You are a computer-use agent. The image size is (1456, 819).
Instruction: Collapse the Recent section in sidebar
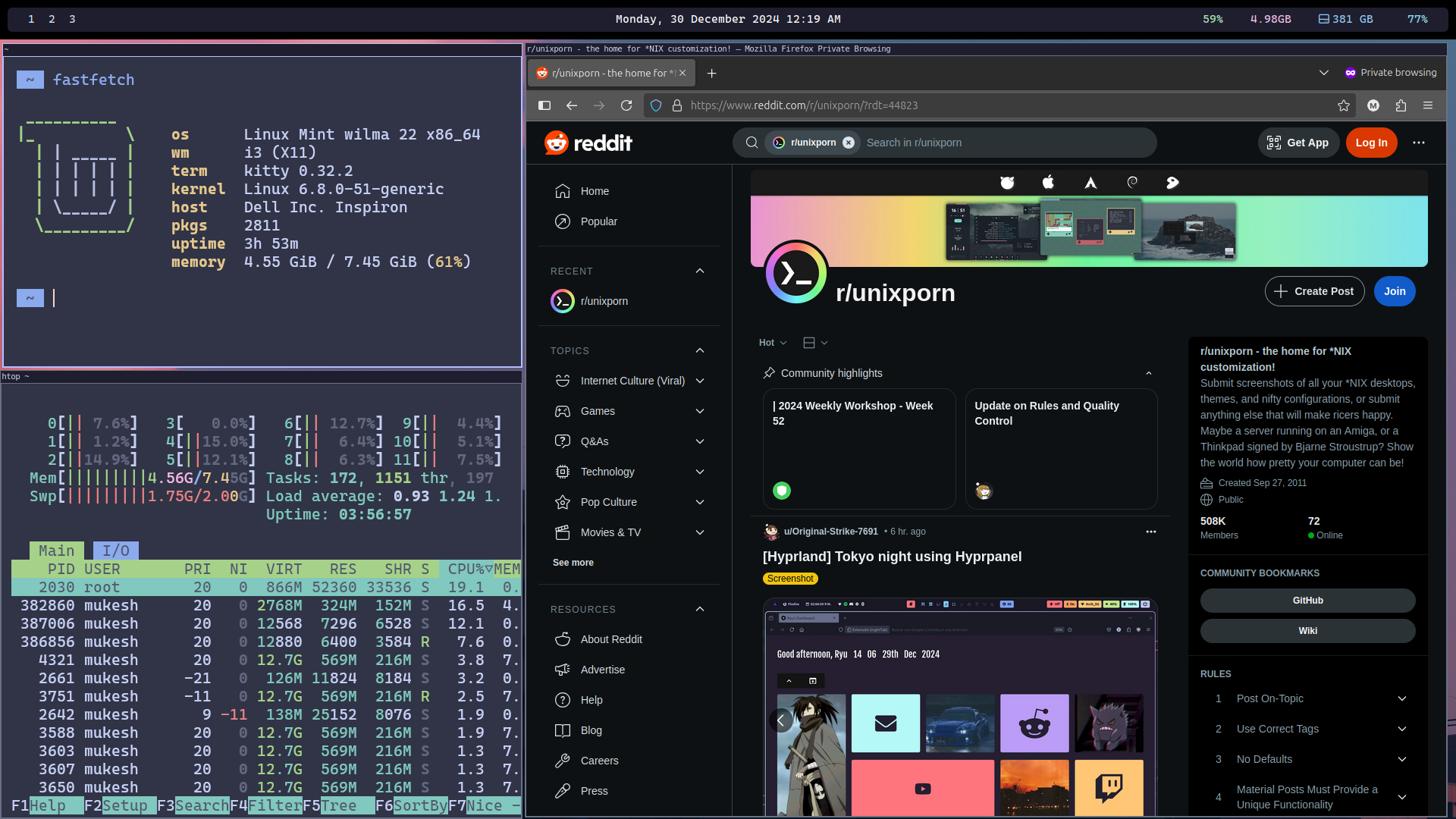(x=700, y=271)
